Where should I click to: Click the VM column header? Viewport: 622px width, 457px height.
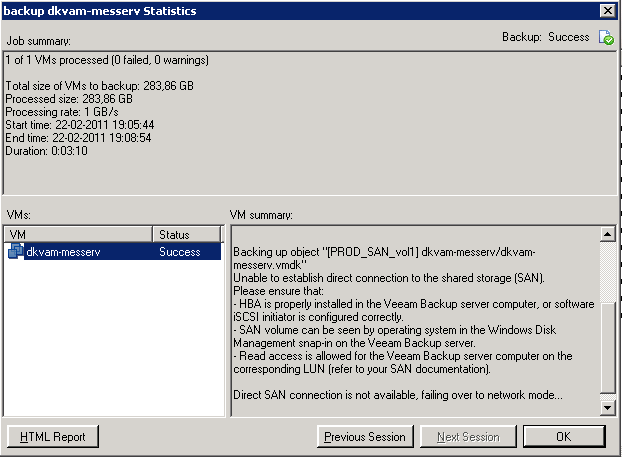pyautogui.click(x=78, y=234)
